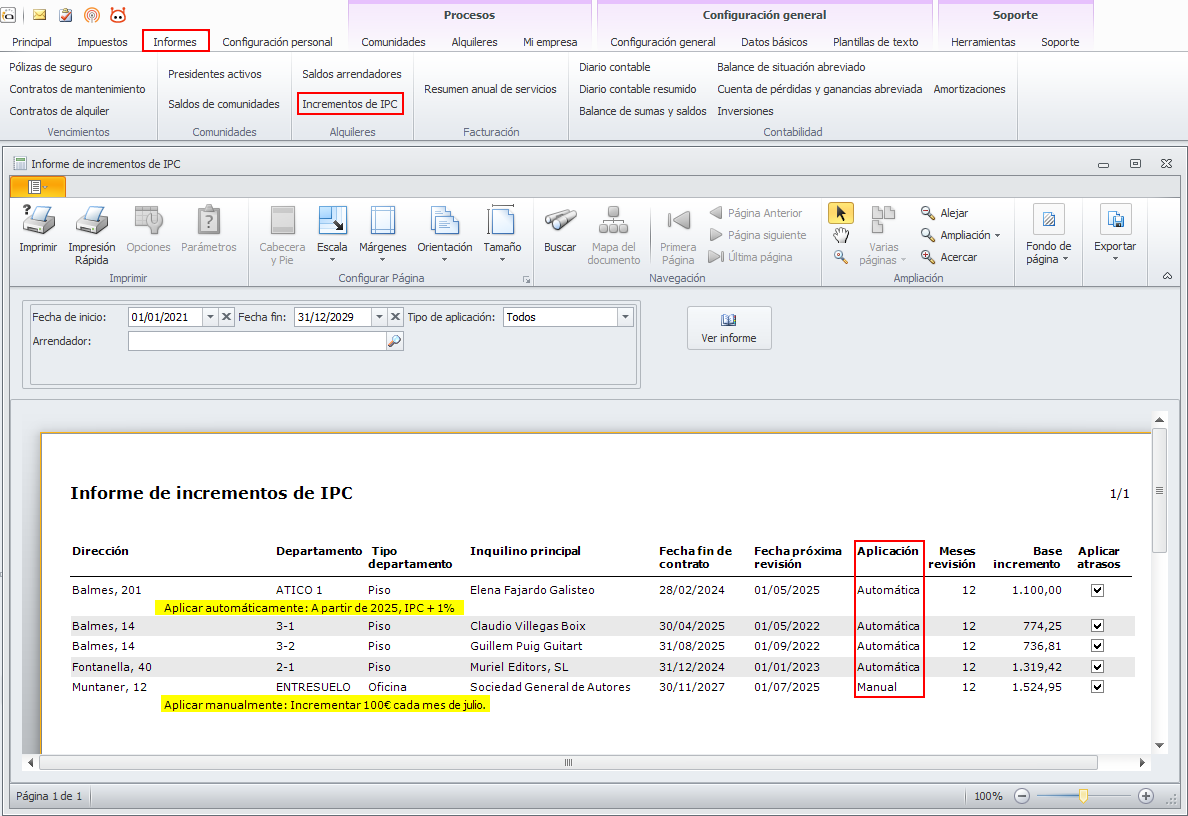Expand the Tipo de aplicación dropdown
1188x816 pixels.
pyautogui.click(x=625, y=317)
